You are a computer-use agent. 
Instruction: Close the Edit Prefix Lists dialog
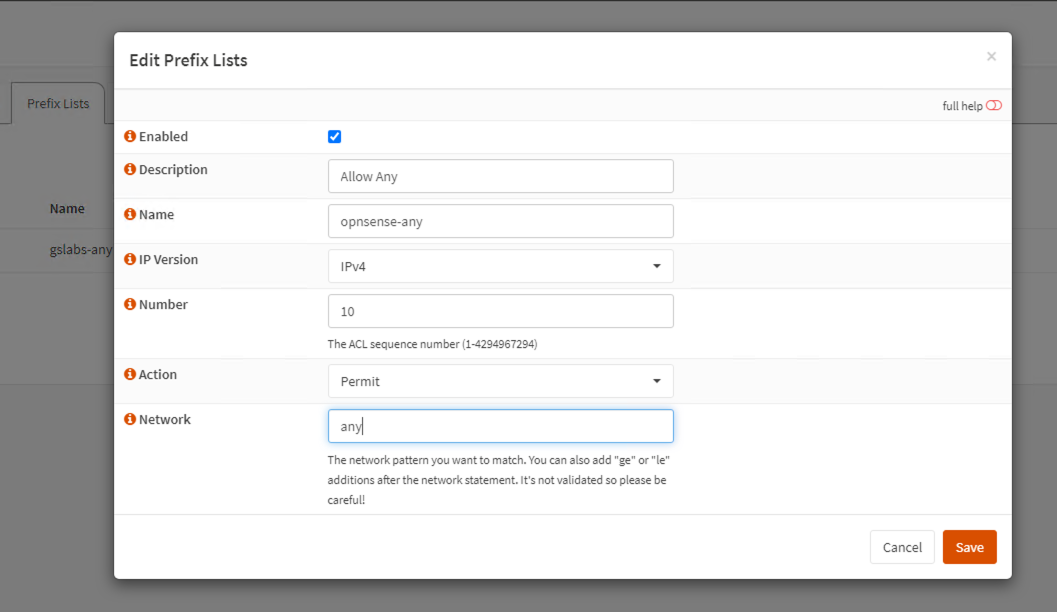[991, 57]
